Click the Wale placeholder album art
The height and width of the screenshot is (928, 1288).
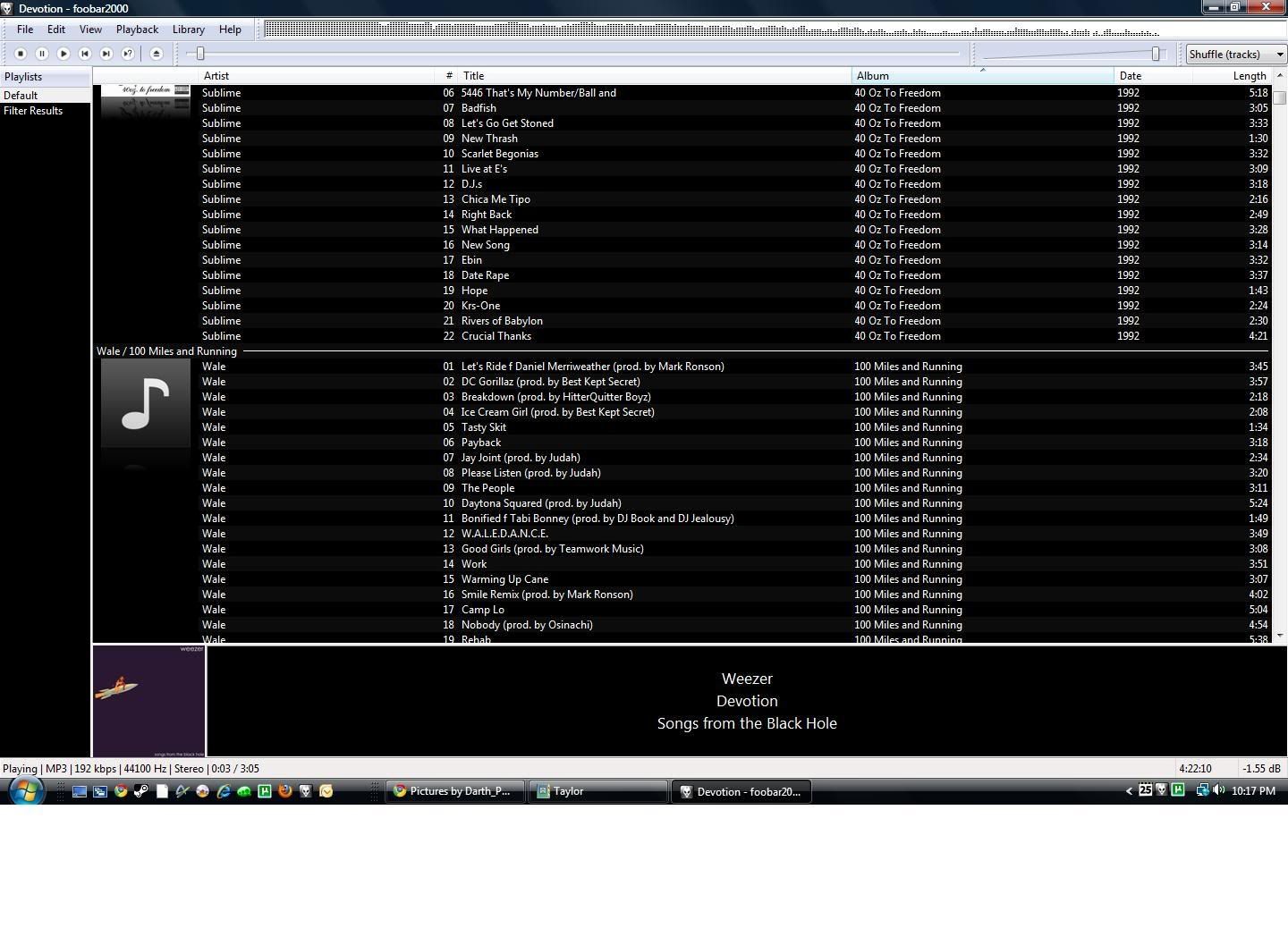(x=146, y=403)
